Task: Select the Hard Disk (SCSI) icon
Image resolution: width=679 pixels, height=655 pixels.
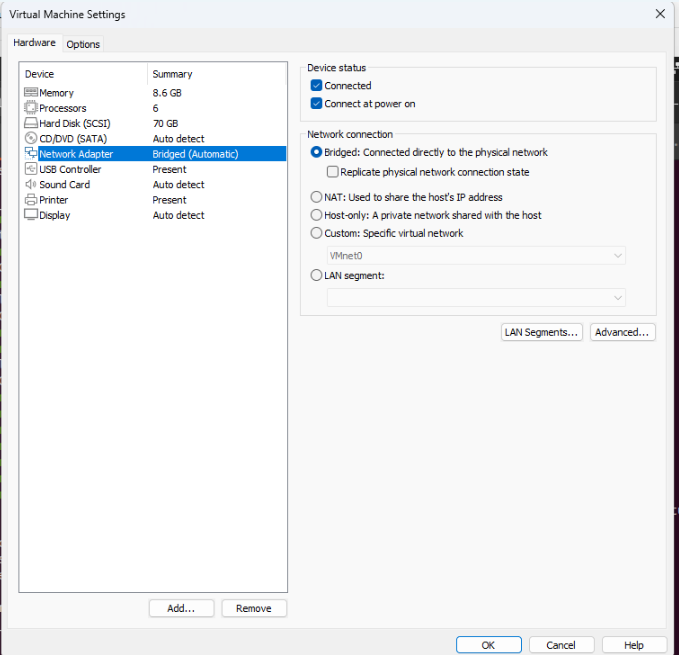Action: click(31, 123)
